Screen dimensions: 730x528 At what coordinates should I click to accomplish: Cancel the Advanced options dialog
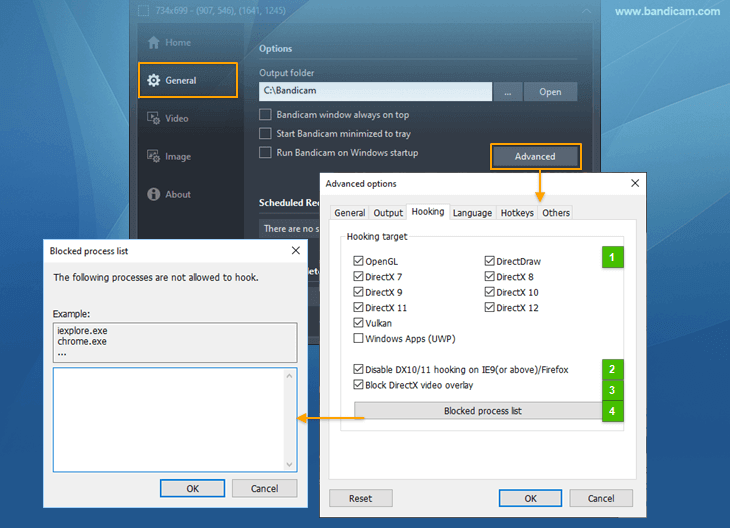coord(601,498)
